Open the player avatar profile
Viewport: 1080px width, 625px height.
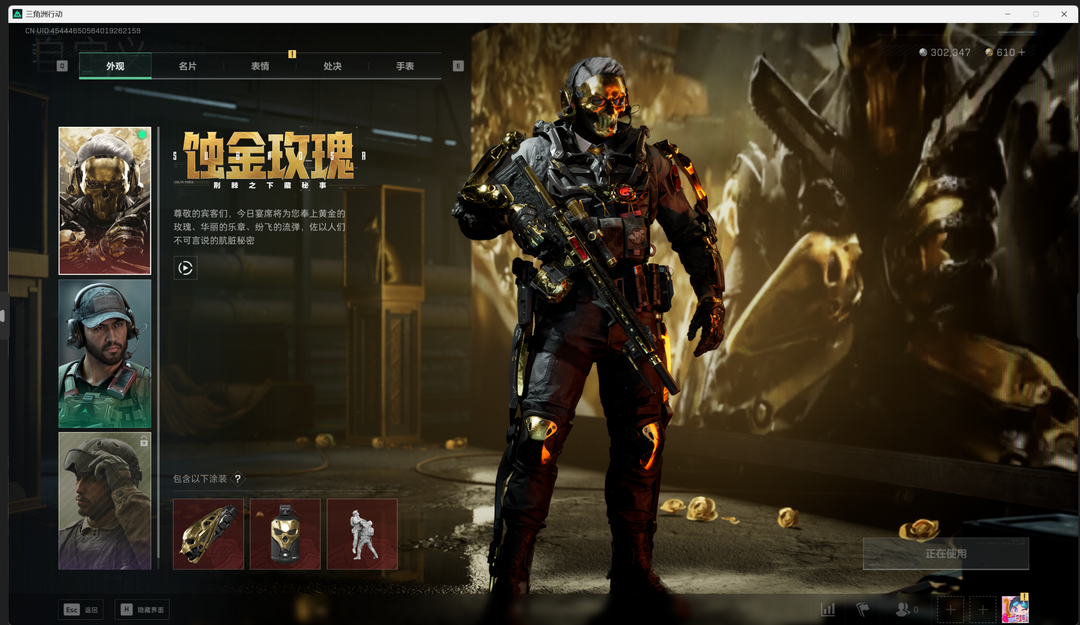point(1015,609)
